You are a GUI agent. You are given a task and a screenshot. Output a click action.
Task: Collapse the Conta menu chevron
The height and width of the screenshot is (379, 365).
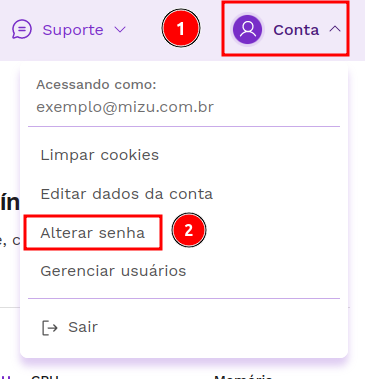coord(335,29)
